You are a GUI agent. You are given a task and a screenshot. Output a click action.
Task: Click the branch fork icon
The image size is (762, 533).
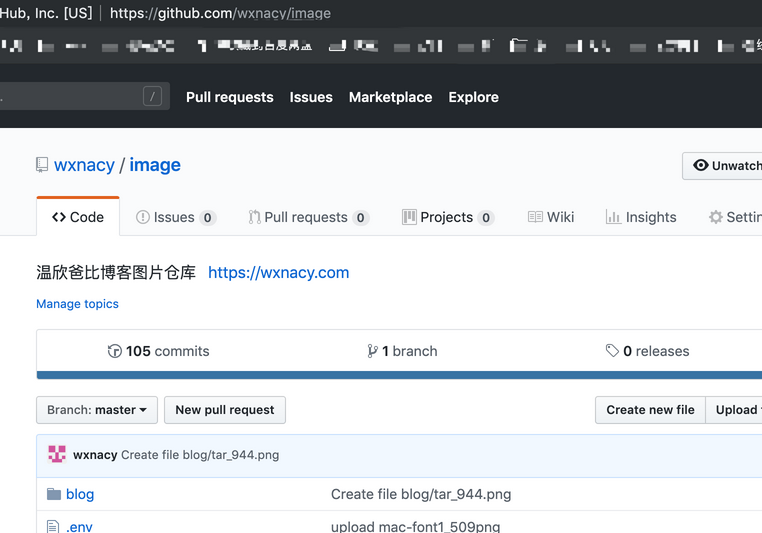(x=372, y=351)
